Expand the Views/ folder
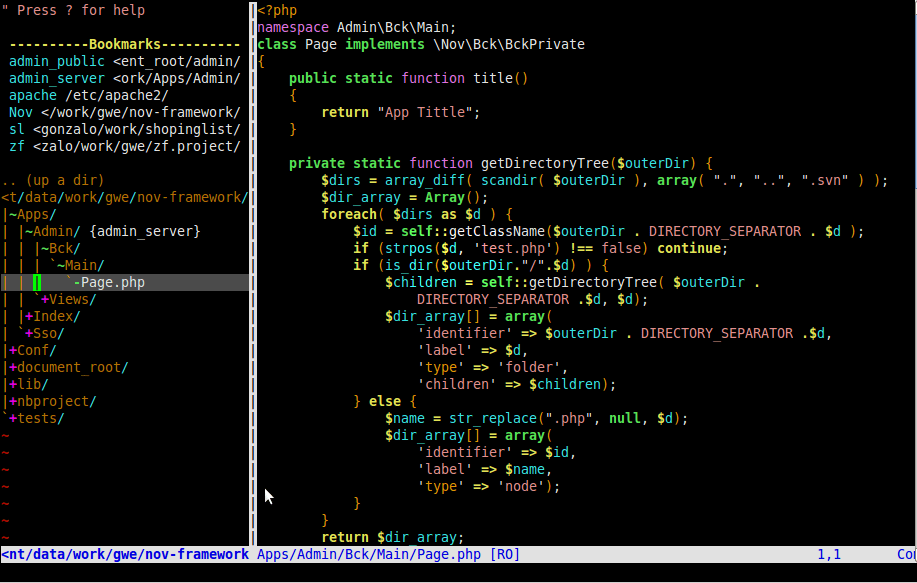 (68, 299)
